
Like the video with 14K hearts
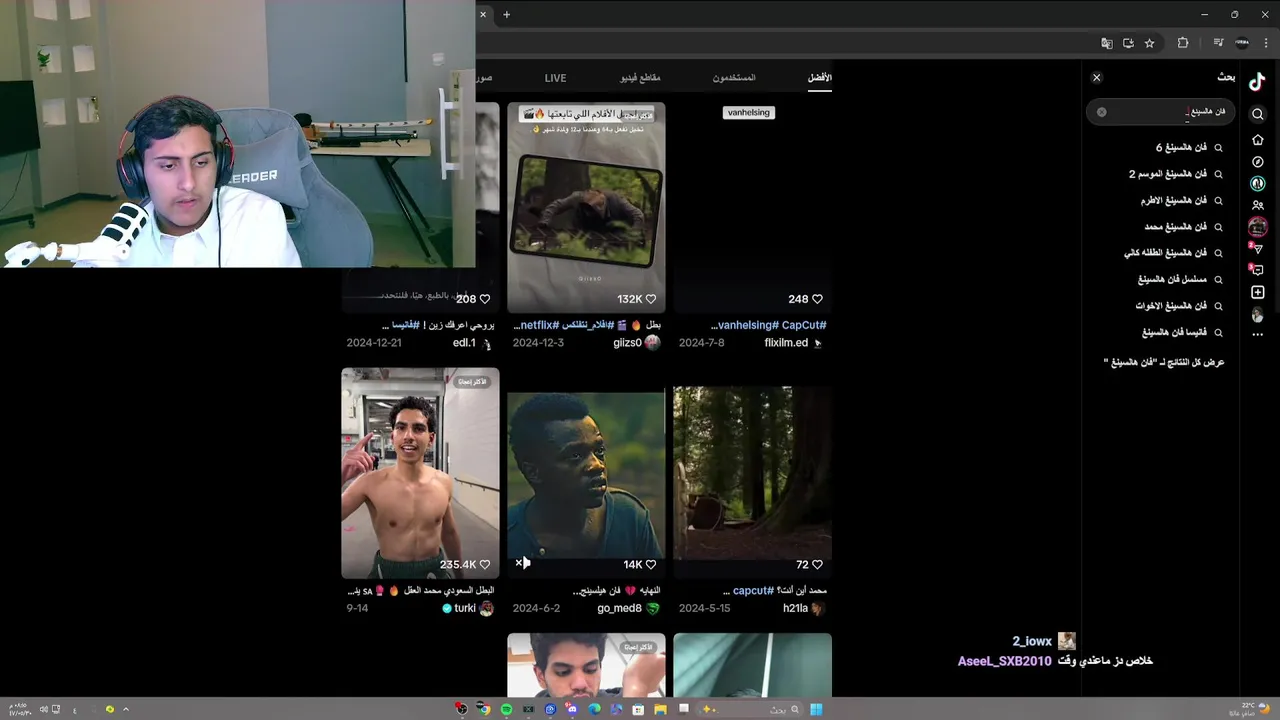(651, 565)
